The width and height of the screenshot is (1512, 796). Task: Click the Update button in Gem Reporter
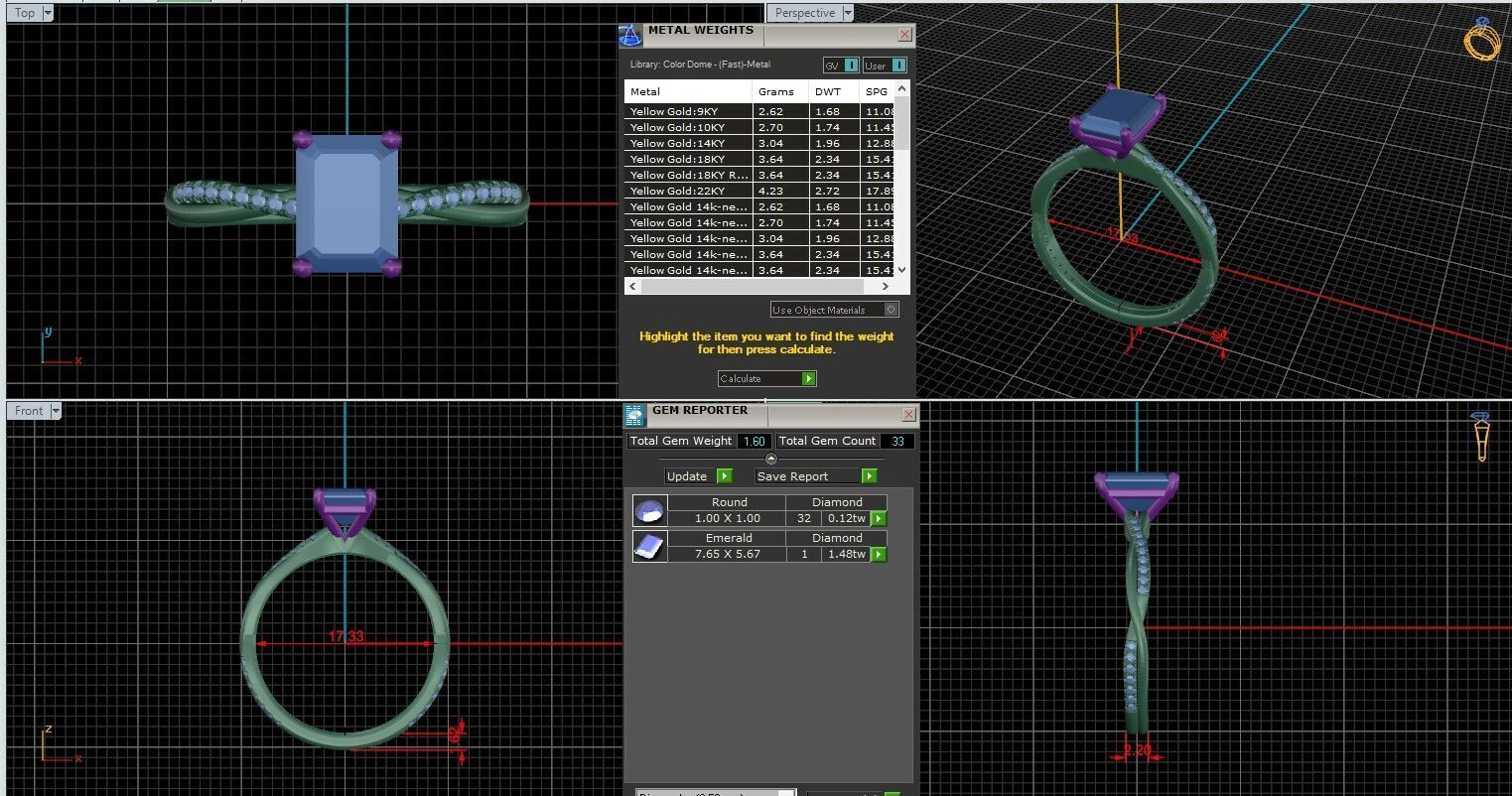pyautogui.click(x=698, y=476)
